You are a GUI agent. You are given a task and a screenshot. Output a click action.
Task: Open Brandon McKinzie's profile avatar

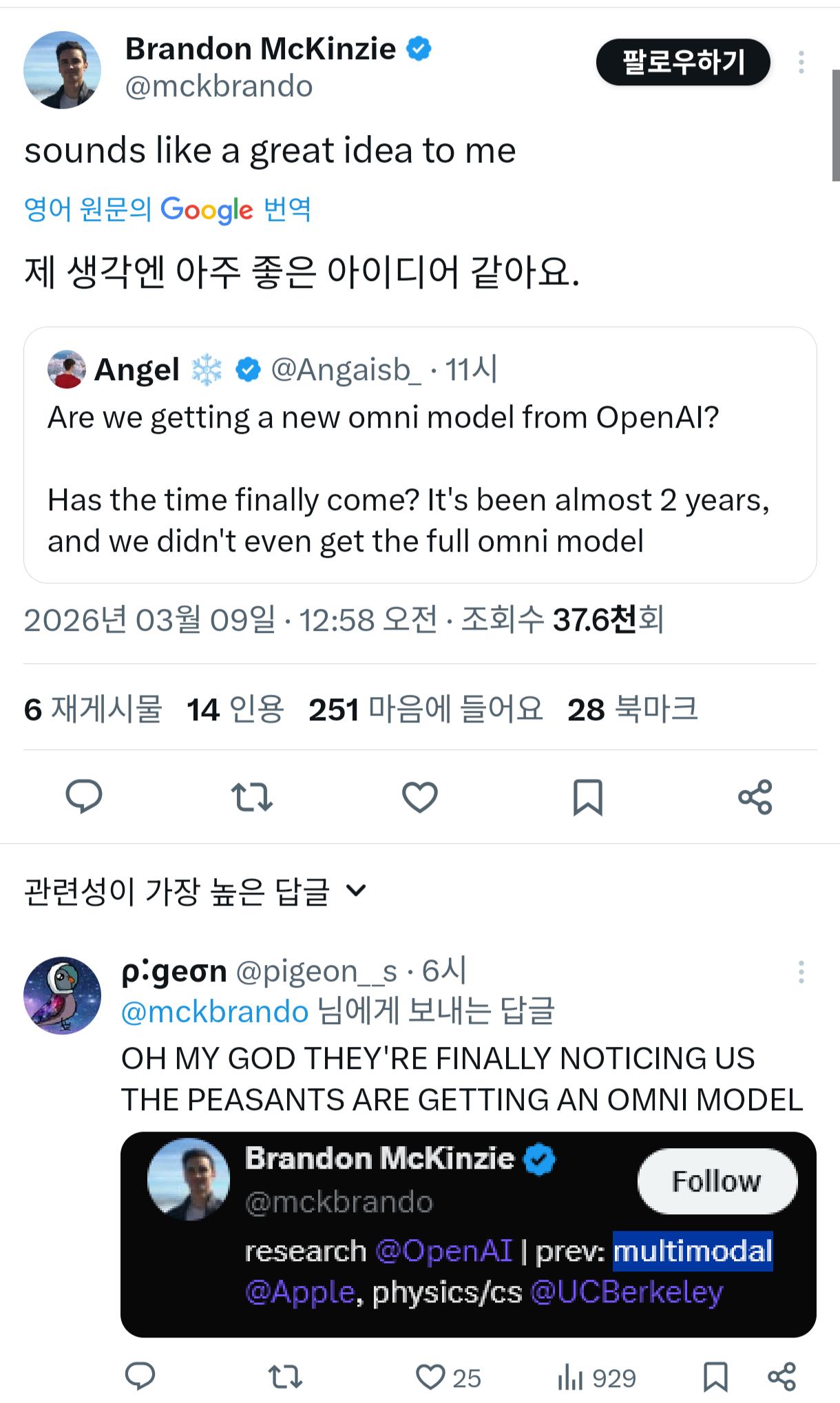(63, 70)
